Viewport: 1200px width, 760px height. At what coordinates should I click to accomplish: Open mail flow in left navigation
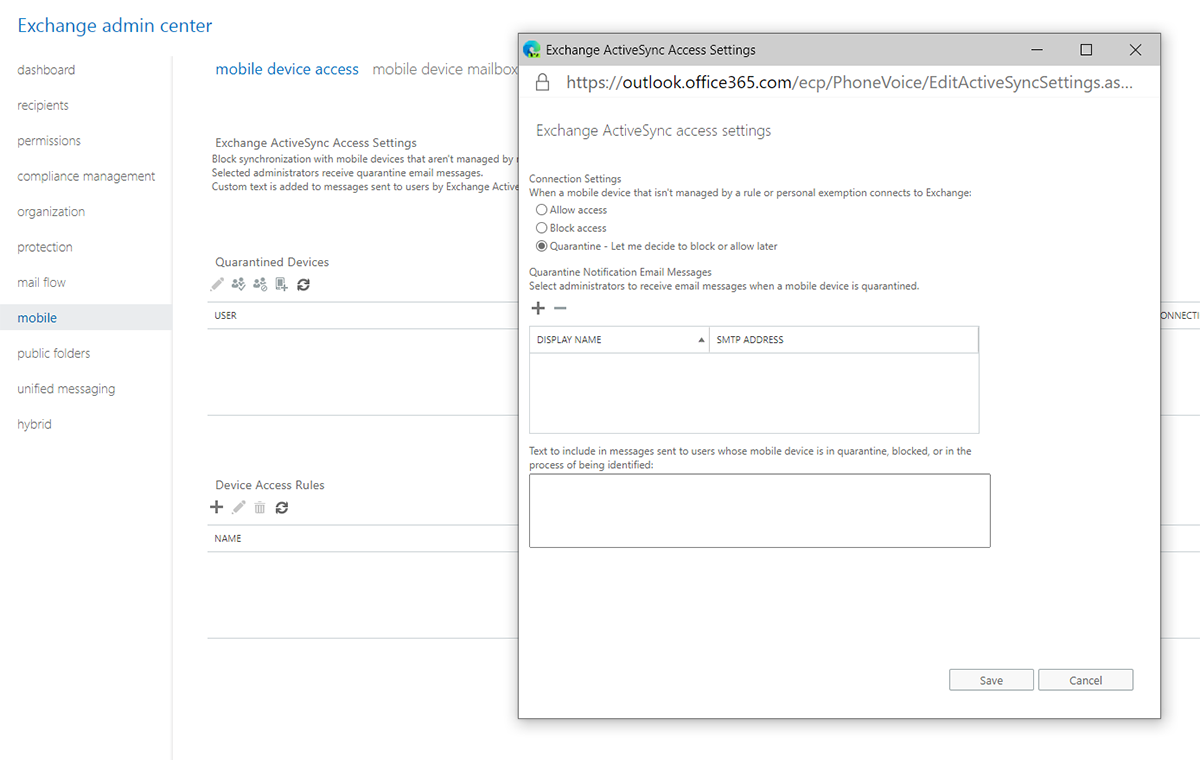click(x=41, y=282)
